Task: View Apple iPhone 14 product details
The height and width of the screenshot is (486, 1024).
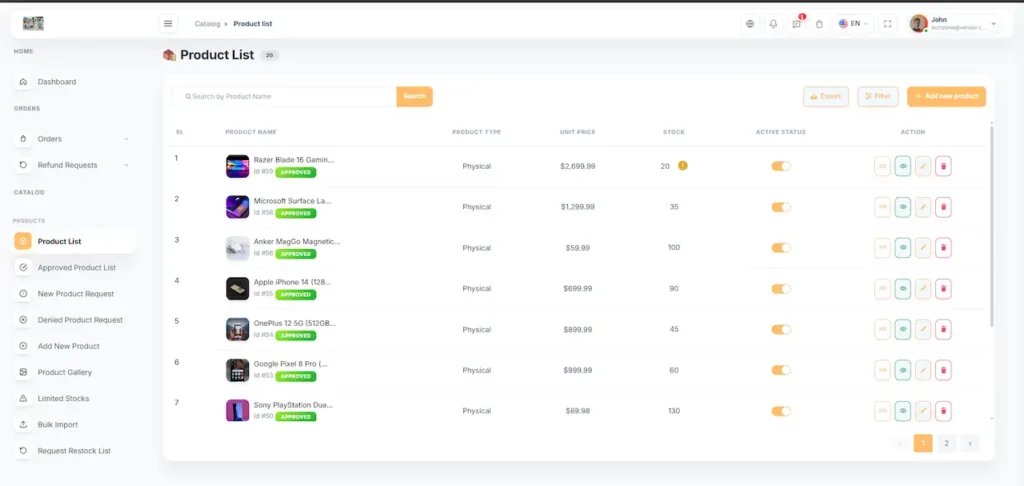Action: [903, 289]
